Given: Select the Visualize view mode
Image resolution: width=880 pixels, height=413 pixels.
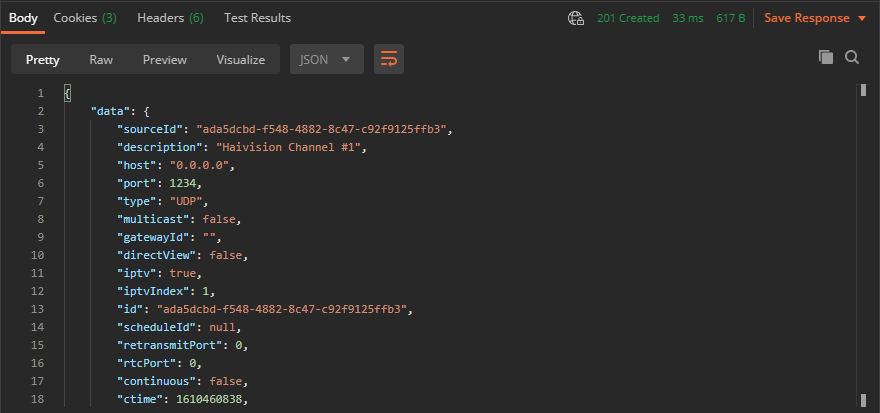Looking at the screenshot, I should coord(240,59).
